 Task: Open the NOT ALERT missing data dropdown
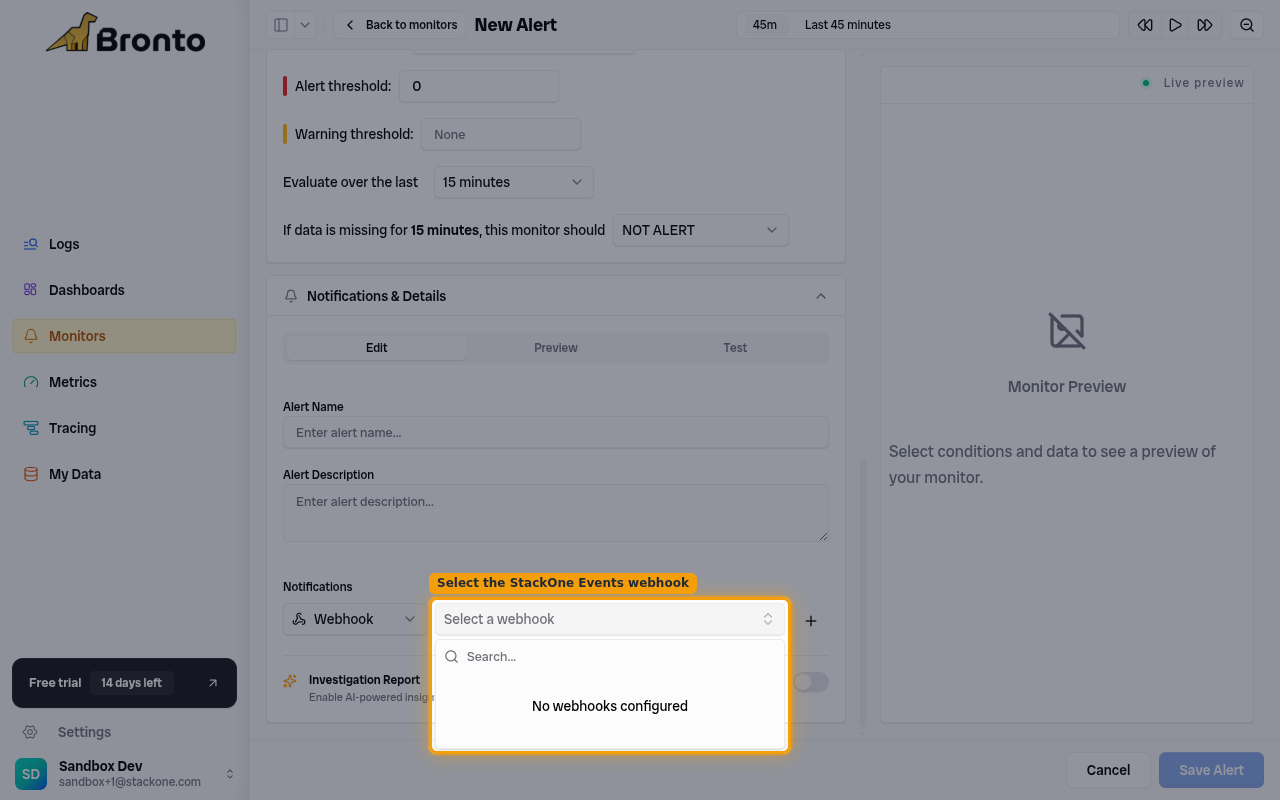[x=700, y=230]
